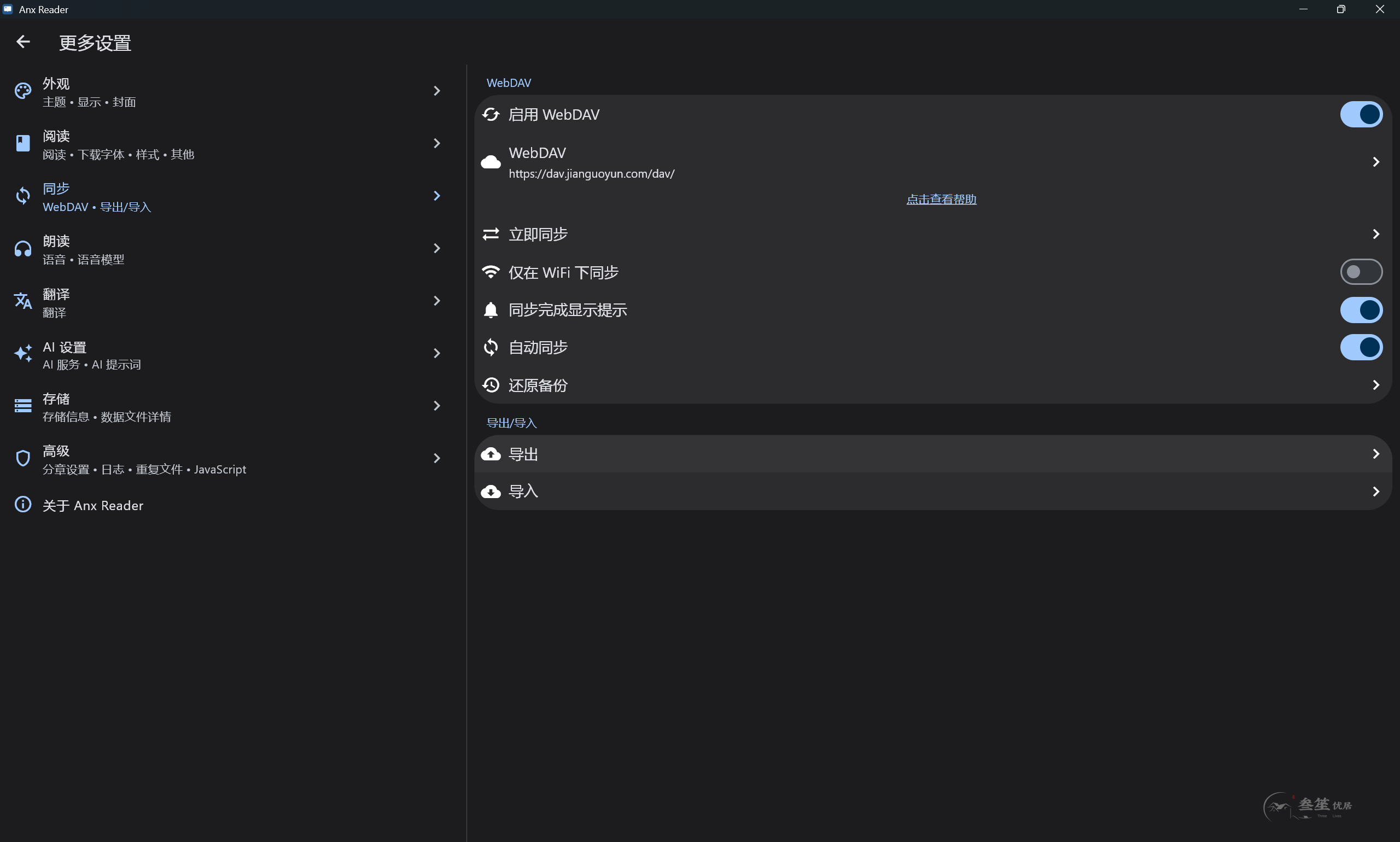Screen dimensions: 1400x842
Task: Turn off 同步完成显示提示 switch
Action: pos(1361,310)
